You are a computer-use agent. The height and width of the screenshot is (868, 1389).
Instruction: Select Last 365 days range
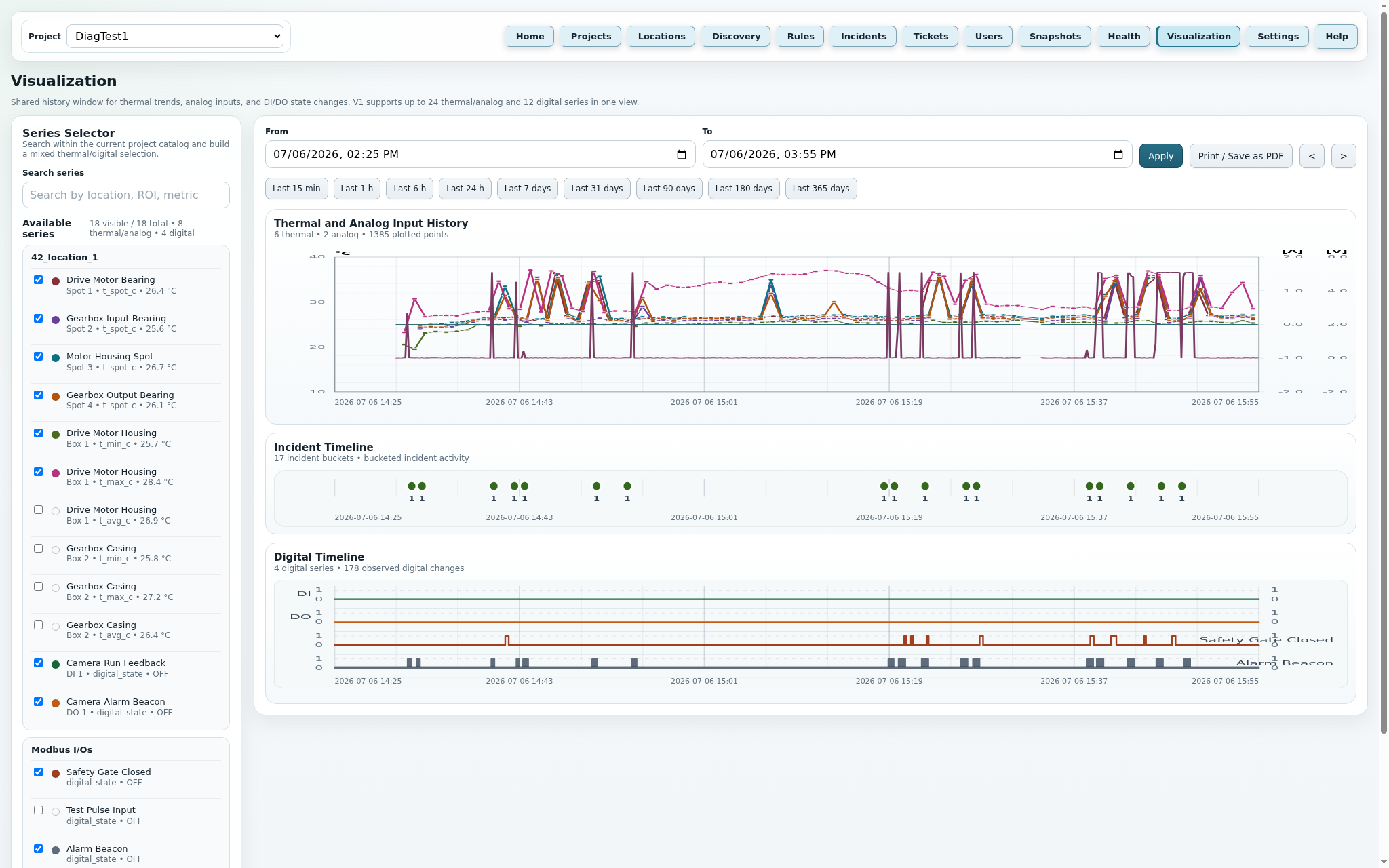coord(821,189)
